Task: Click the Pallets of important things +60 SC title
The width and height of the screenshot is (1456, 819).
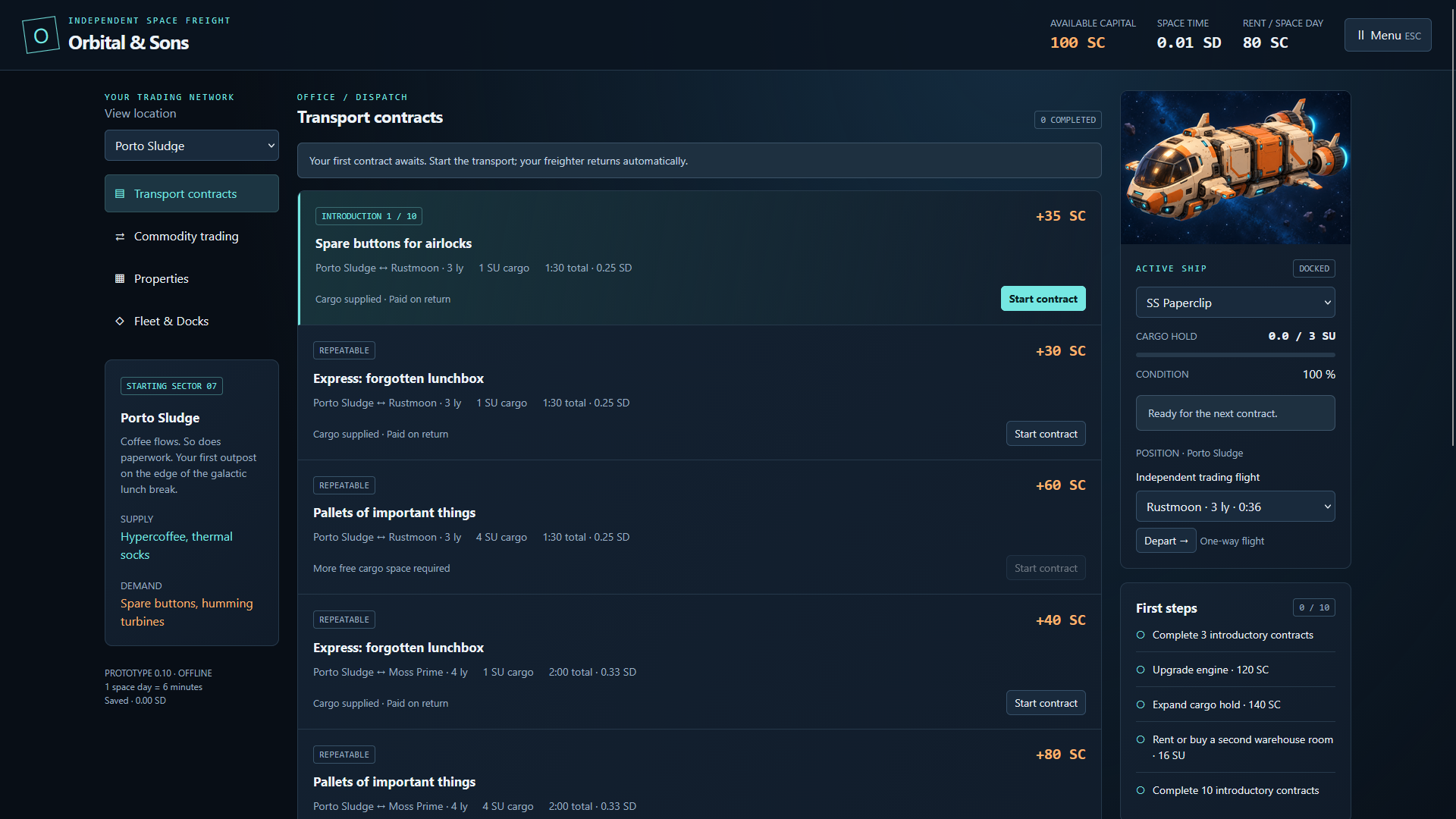Action: [x=394, y=513]
